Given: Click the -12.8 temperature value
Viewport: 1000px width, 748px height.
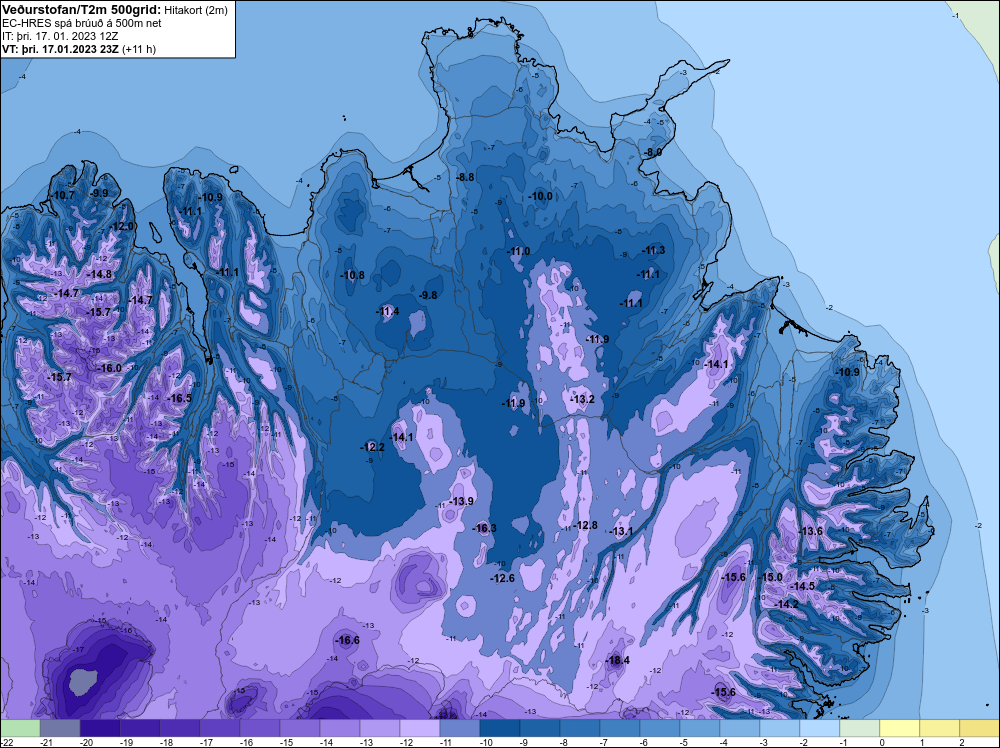Looking at the screenshot, I should (x=586, y=525).
